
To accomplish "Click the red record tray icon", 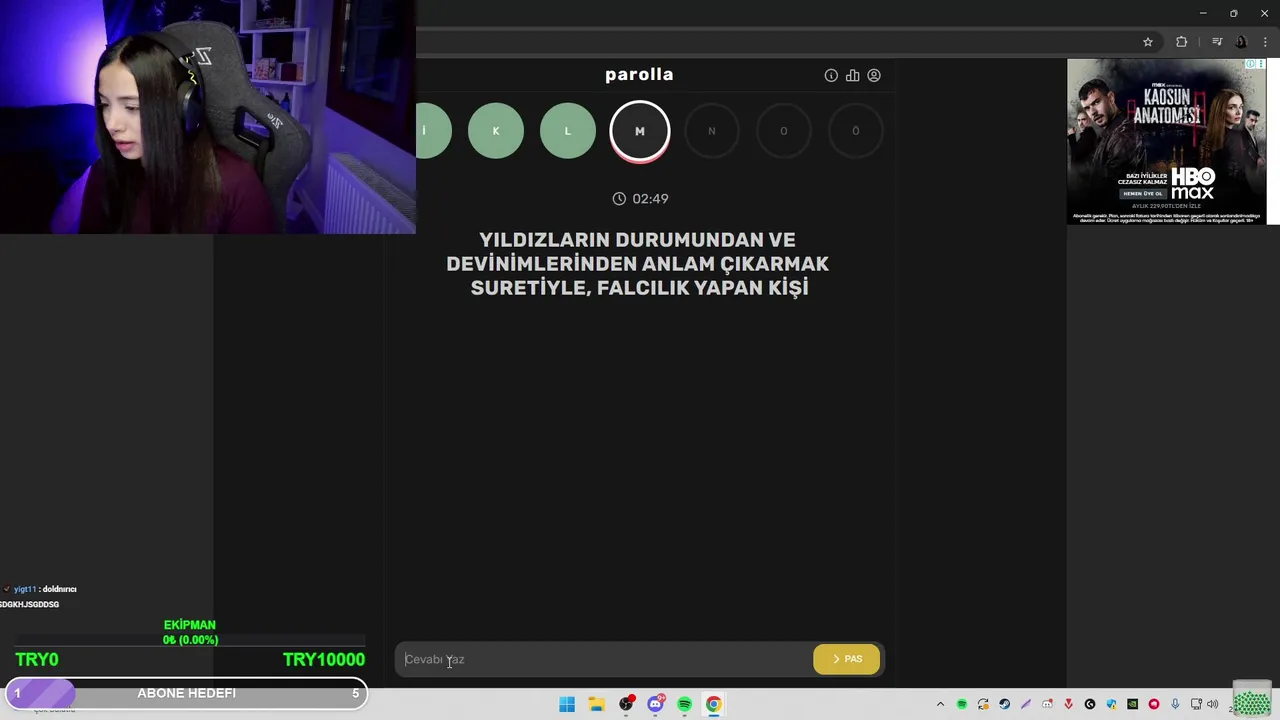I will pyautogui.click(x=1154, y=704).
